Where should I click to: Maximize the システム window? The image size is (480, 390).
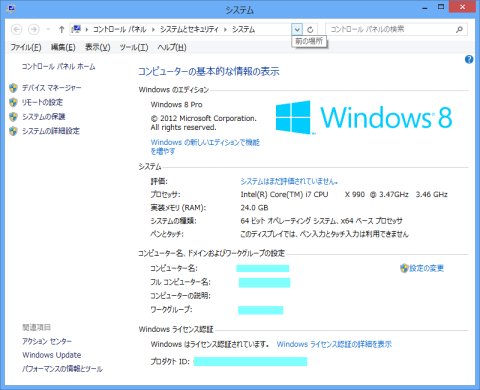[441, 7]
